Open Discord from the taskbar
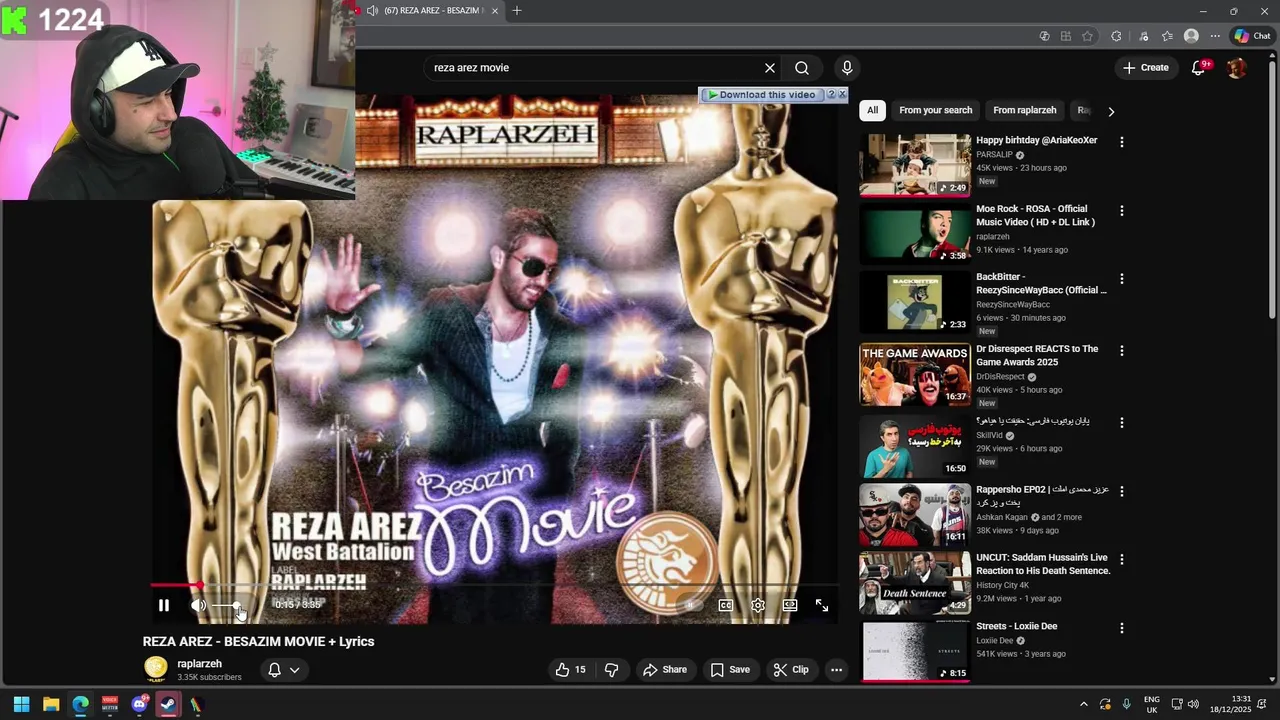 pos(140,705)
